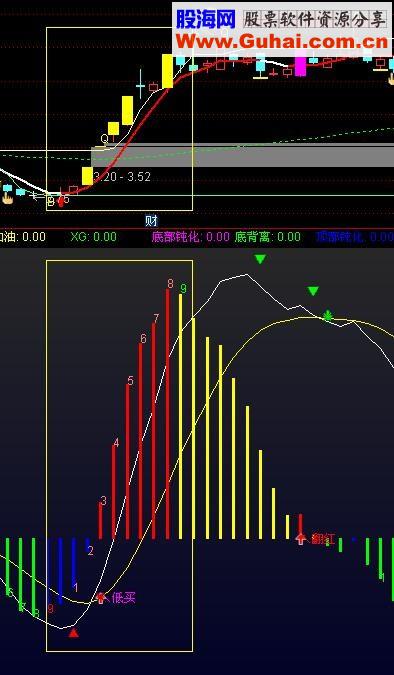The width and height of the screenshot is (394, 675).
Task: Click the number 1 below the blue bar
Action: click(x=76, y=587)
